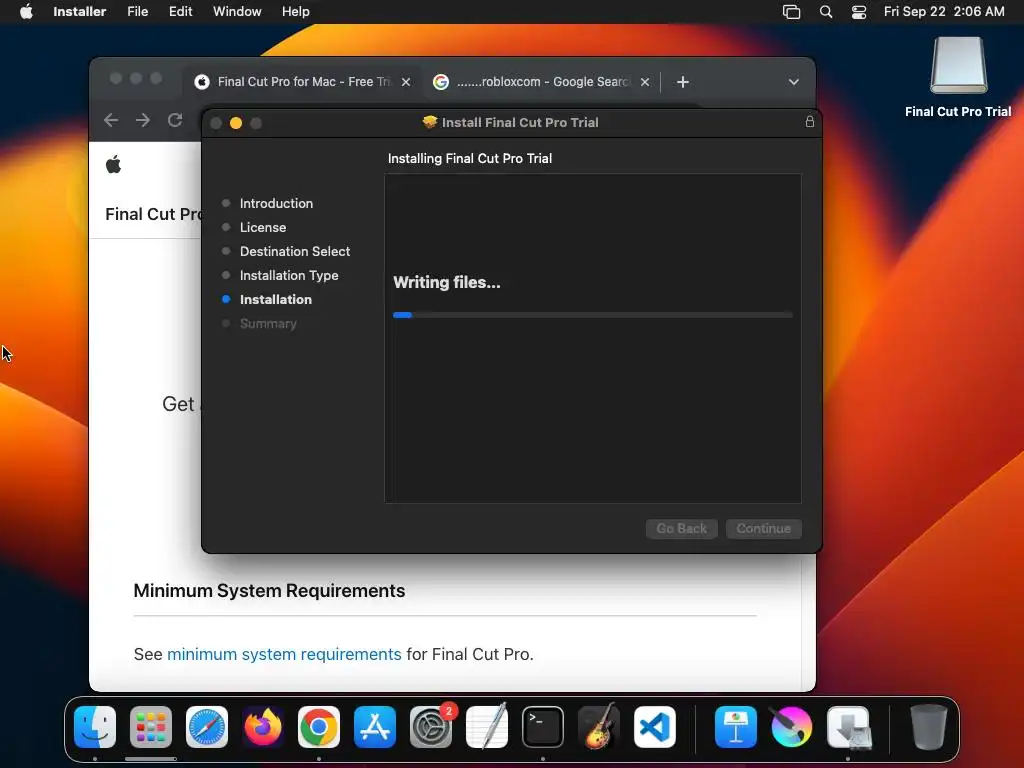Launch Keynote from the Dock
The image size is (1024, 768).
(x=736, y=727)
